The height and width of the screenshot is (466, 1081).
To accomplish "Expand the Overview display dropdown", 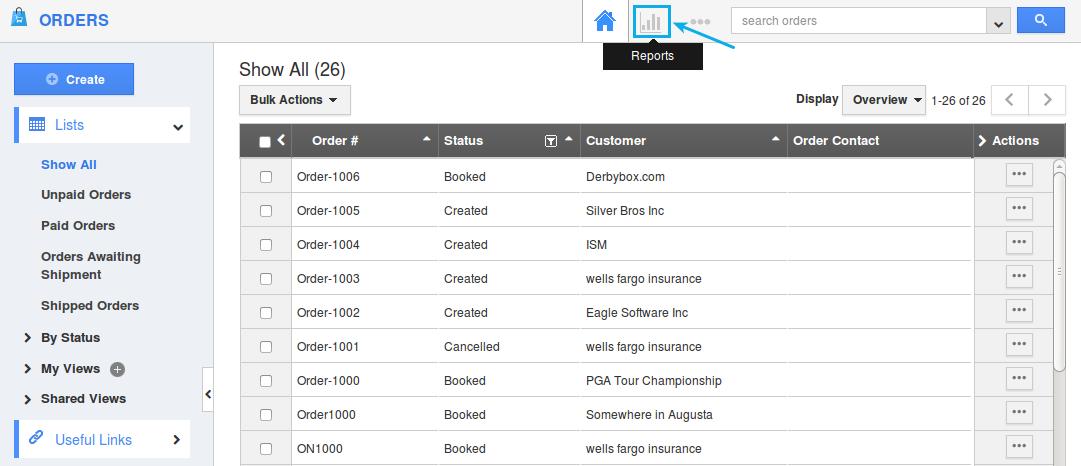I will (x=884, y=100).
